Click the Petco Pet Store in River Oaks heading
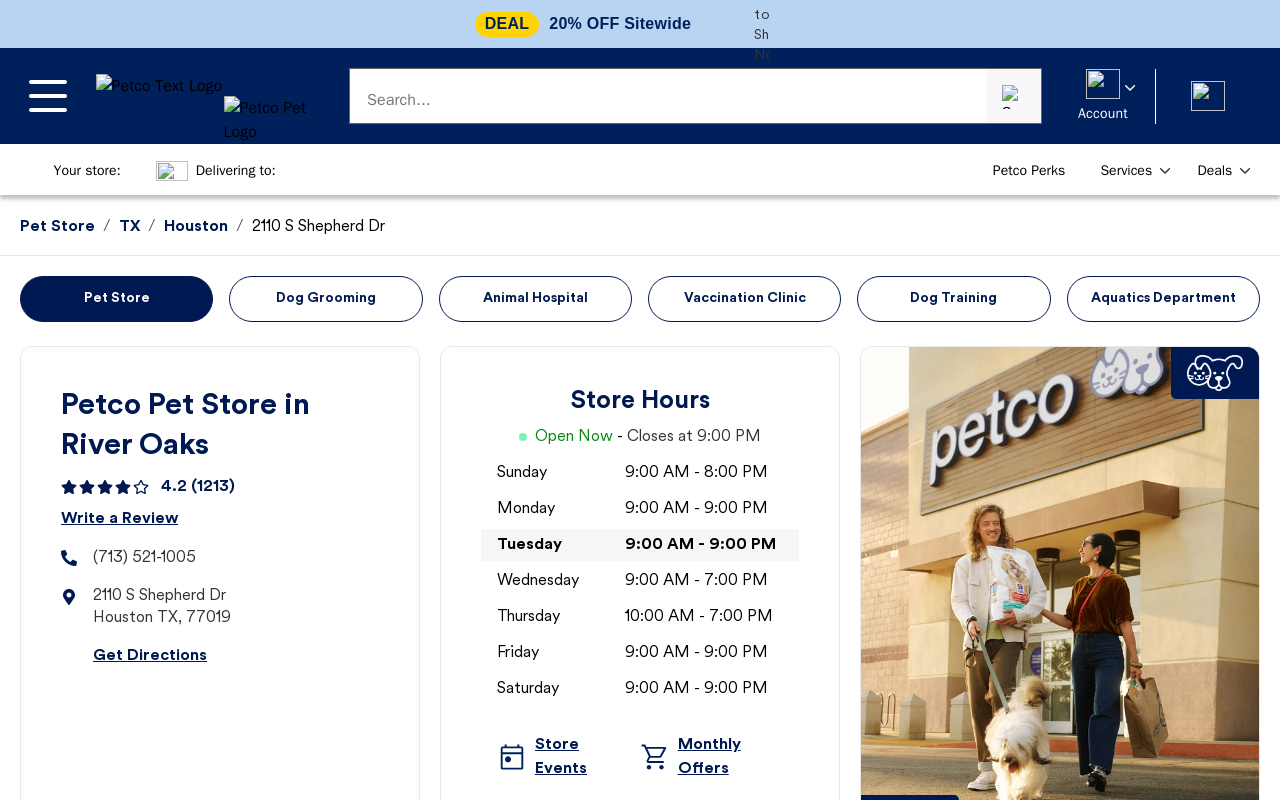1280x800 pixels. point(185,424)
